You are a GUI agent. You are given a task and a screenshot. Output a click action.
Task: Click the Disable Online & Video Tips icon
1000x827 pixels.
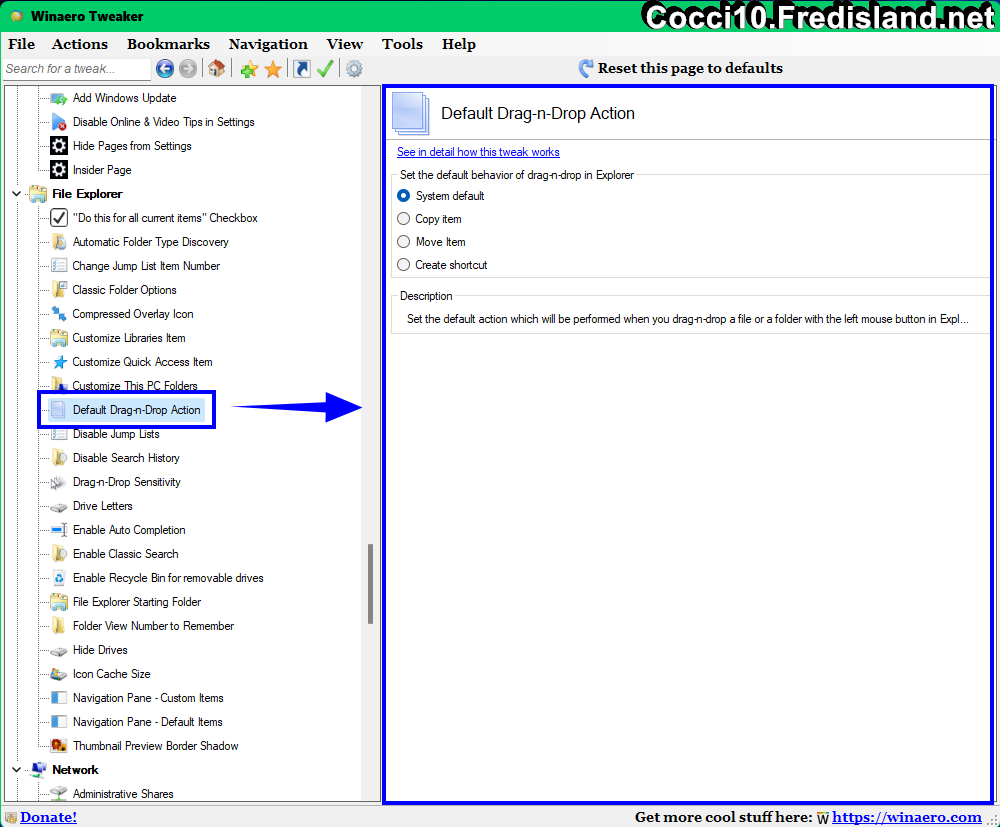tap(59, 122)
